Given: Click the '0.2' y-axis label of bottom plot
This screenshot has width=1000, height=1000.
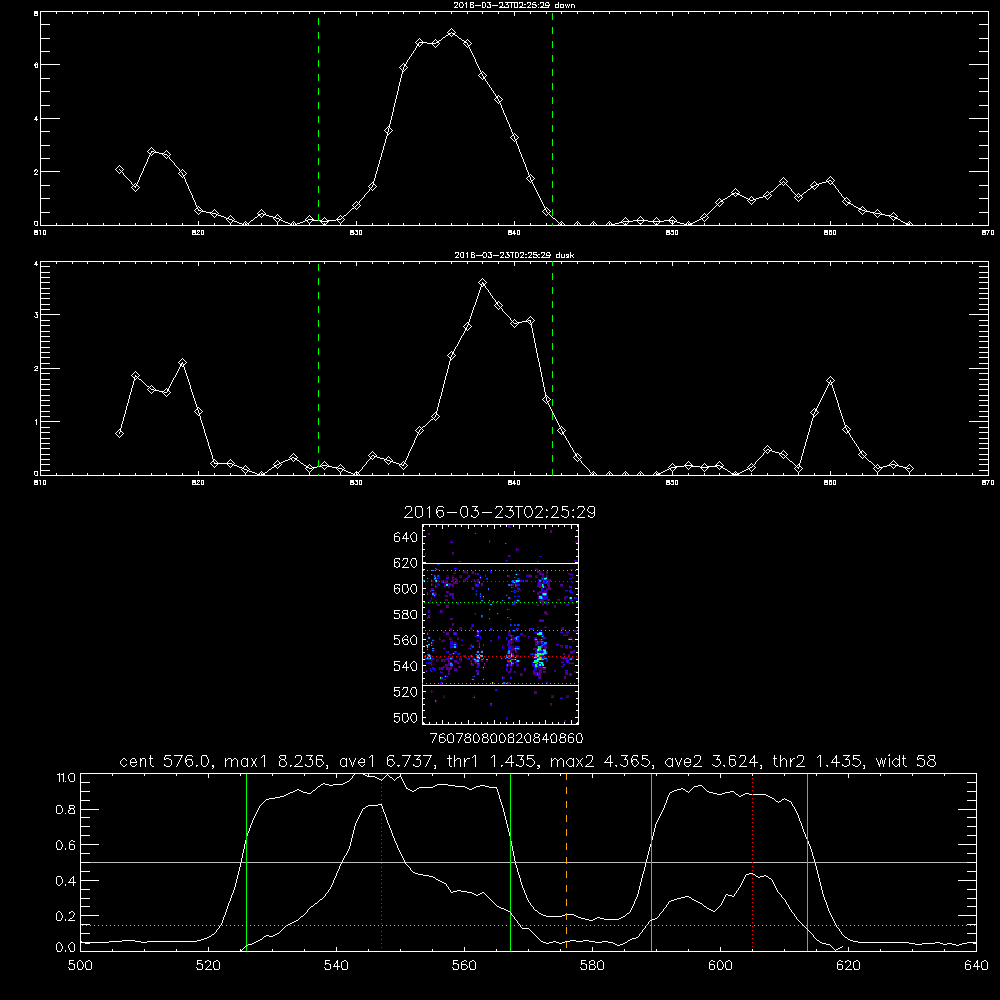Looking at the screenshot, I should click(x=66, y=916).
